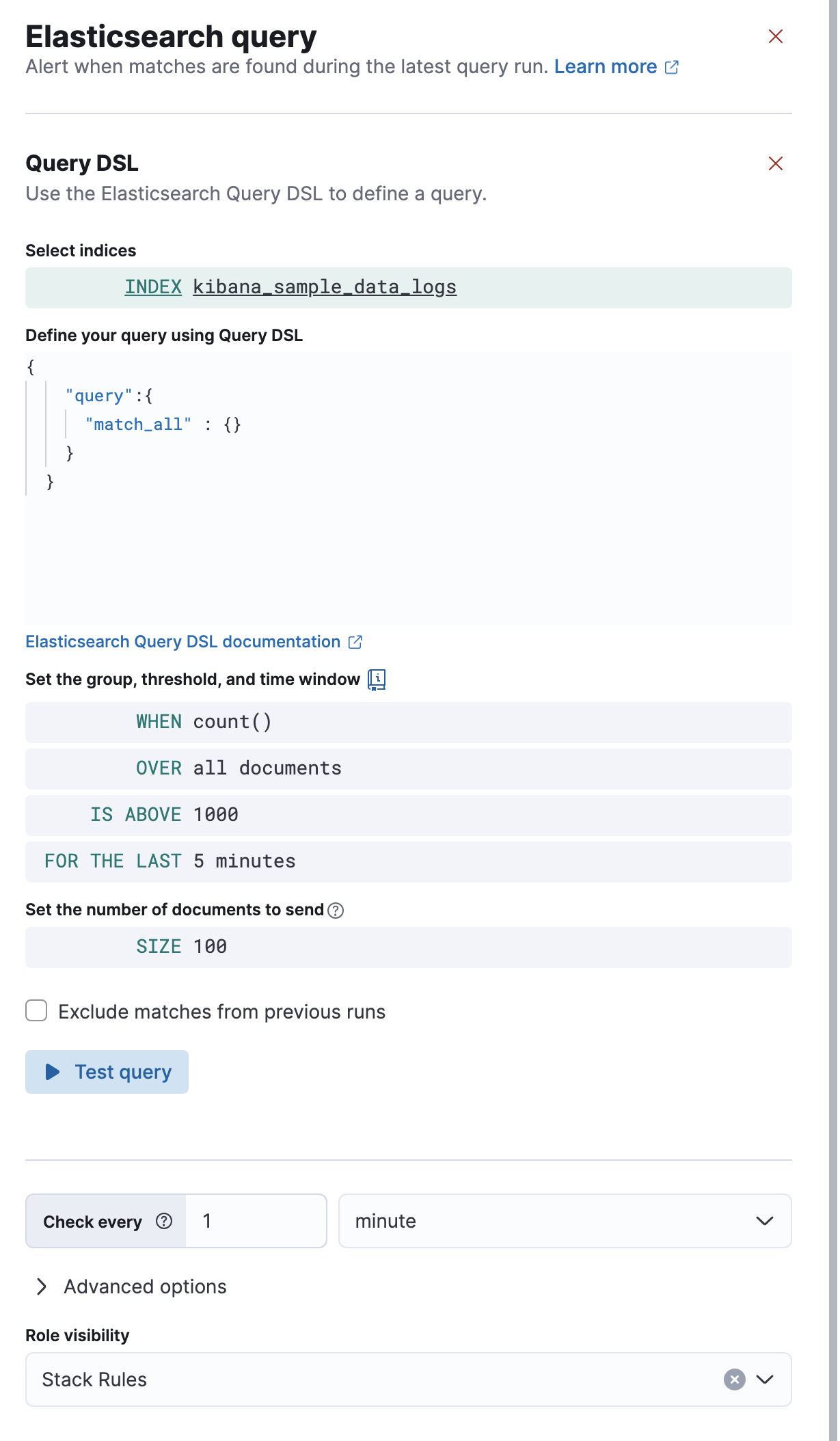Image resolution: width=840 pixels, height=1441 pixels.
Task: Edit the SIZE 100 expression
Action: 182,947
